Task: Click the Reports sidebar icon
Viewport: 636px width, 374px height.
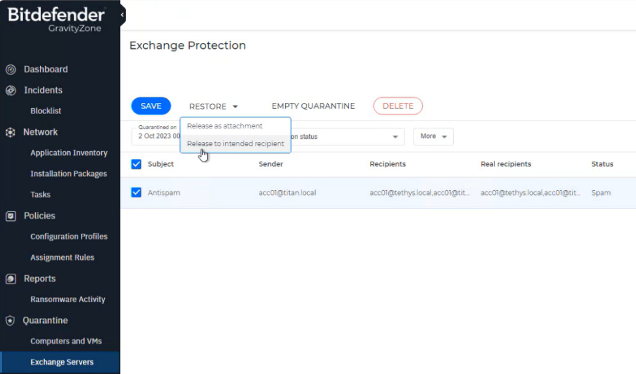Action: pyautogui.click(x=11, y=279)
